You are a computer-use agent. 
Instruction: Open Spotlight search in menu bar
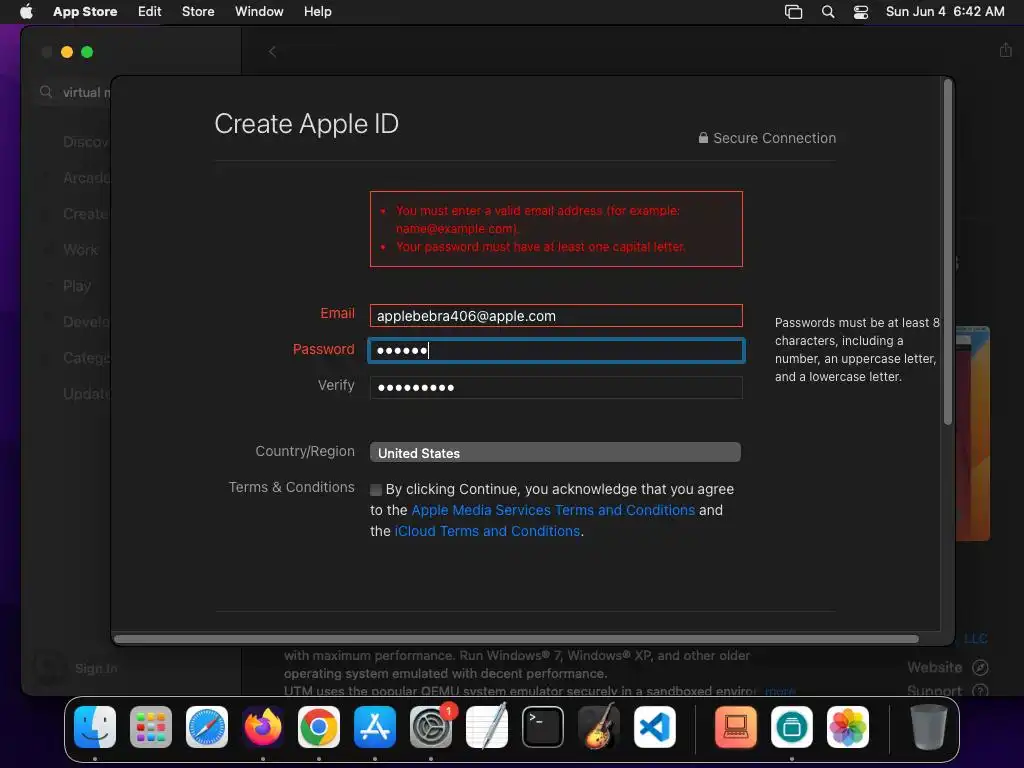[827, 12]
